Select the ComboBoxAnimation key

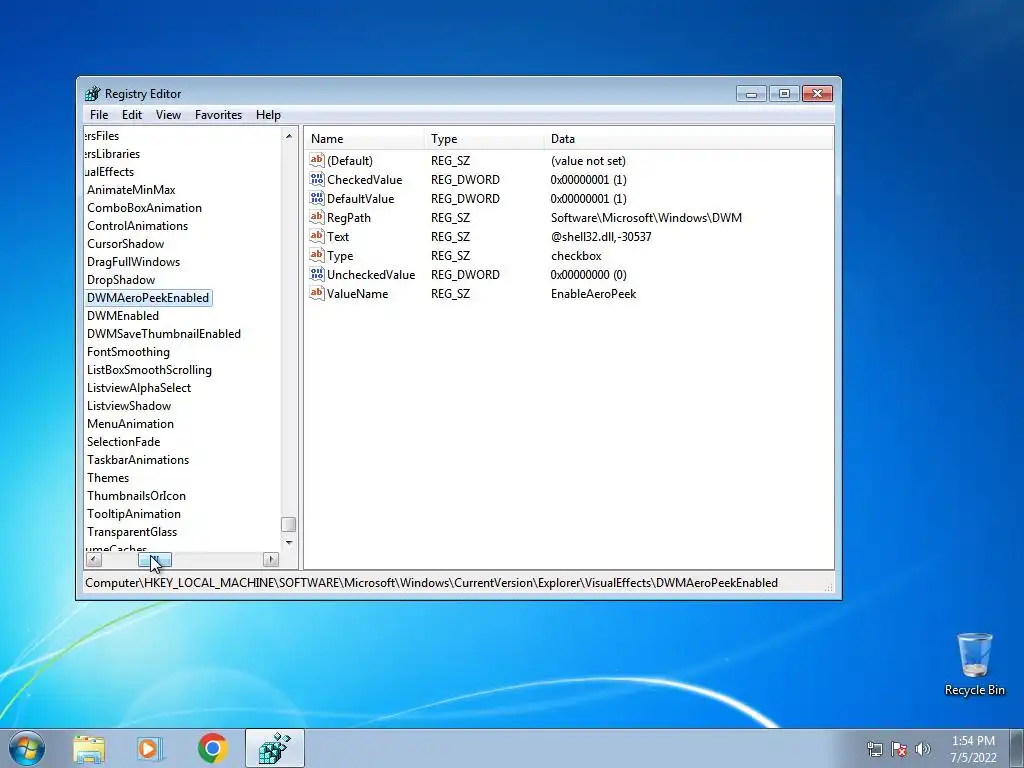[144, 208]
